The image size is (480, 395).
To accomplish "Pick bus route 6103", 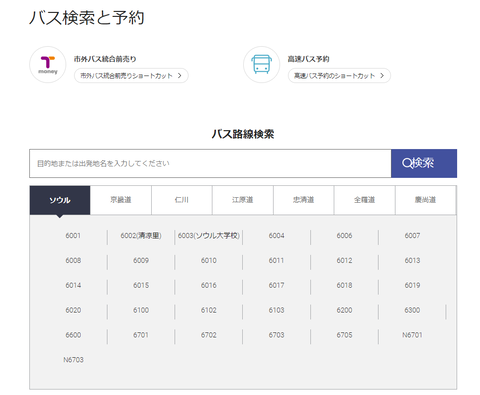I will click(x=277, y=310).
